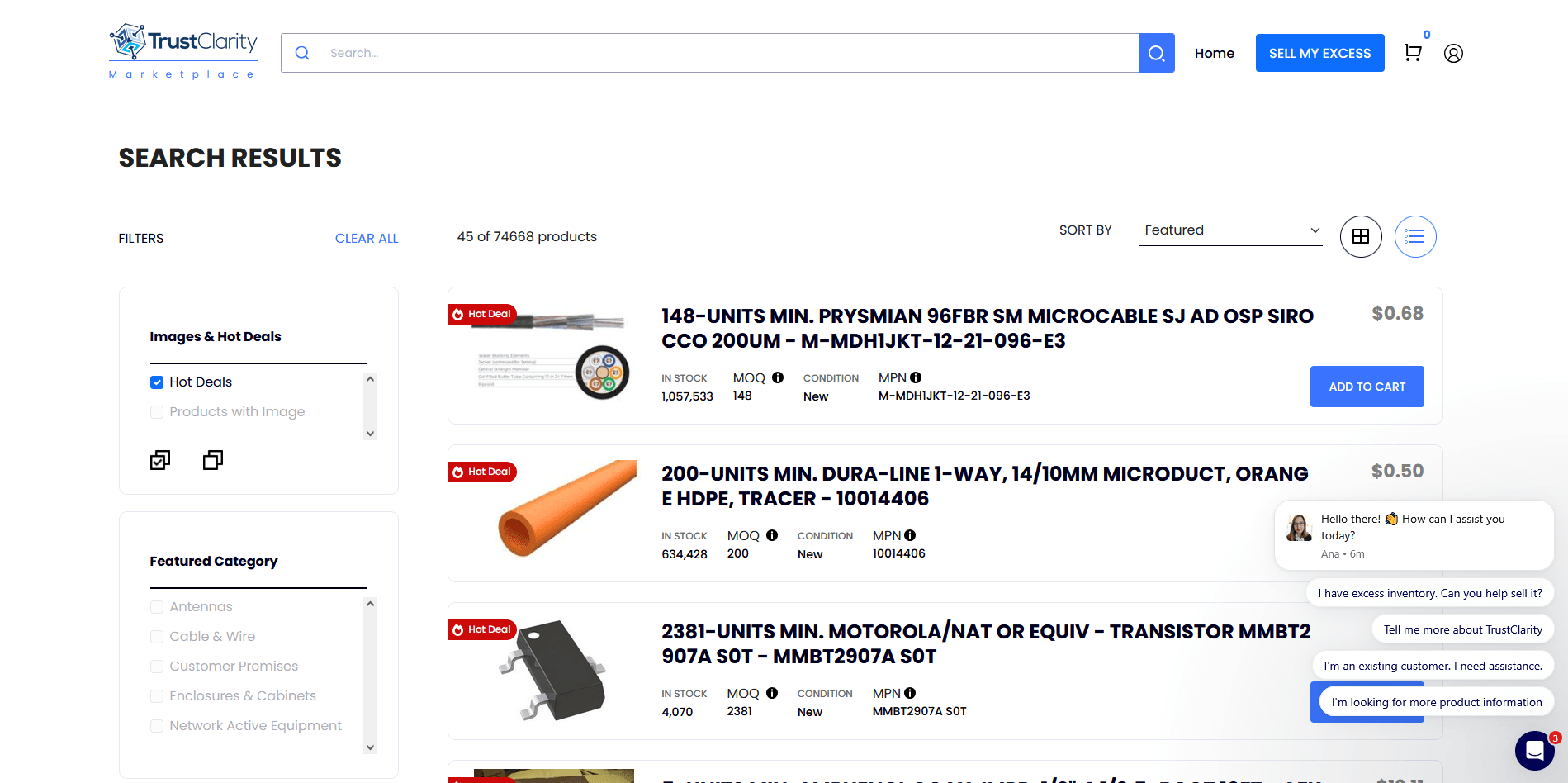Click MPN value 10014406
1568x783 pixels.
[898, 553]
